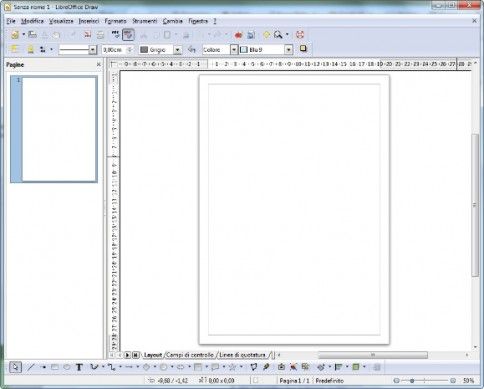Click the Navigator star icon
Image resolution: width=484 pixels, height=389 pixels.
click(266, 35)
